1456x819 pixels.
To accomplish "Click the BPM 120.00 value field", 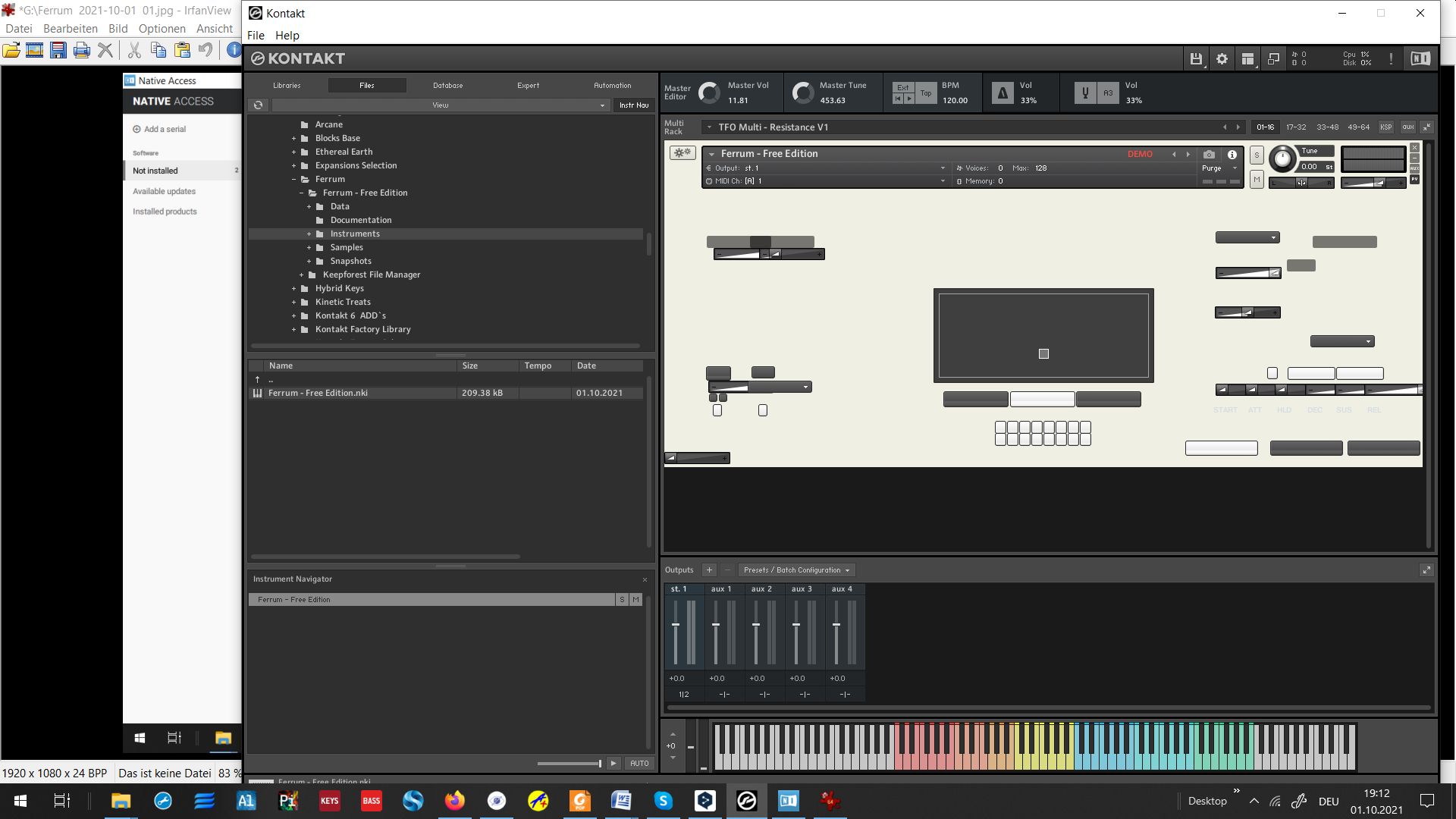I will [x=955, y=100].
